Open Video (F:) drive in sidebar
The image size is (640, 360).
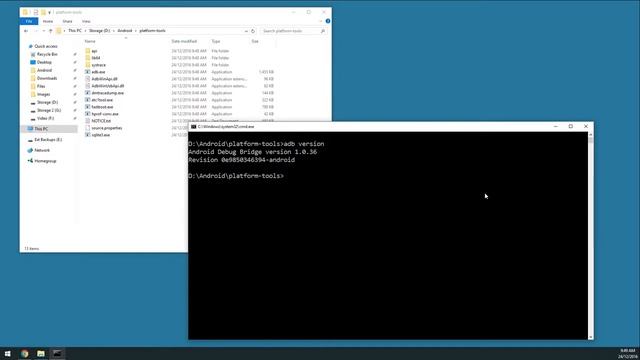click(x=45, y=118)
